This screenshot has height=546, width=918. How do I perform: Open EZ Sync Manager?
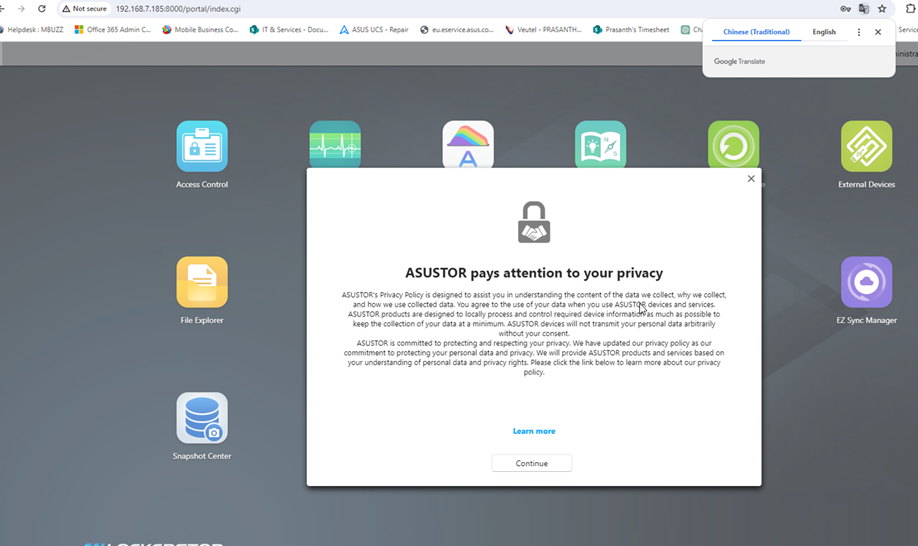(866, 282)
